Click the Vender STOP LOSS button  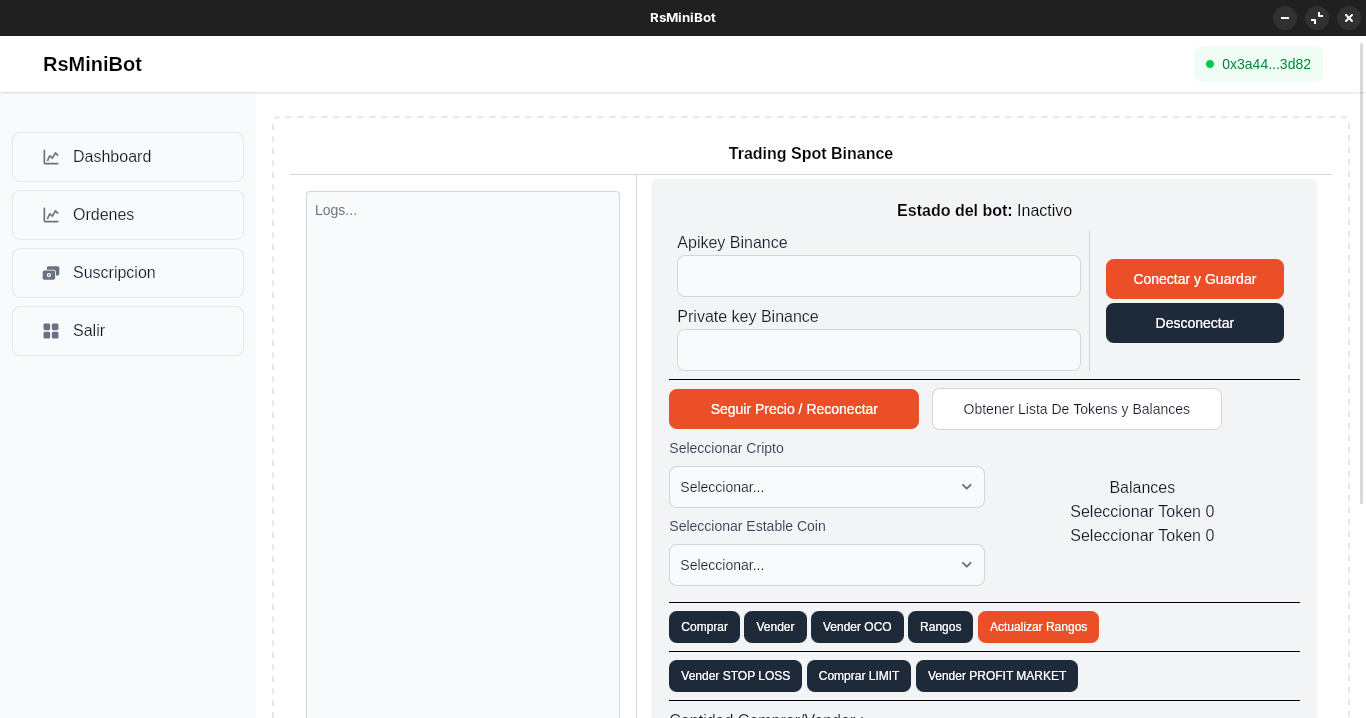pos(735,676)
